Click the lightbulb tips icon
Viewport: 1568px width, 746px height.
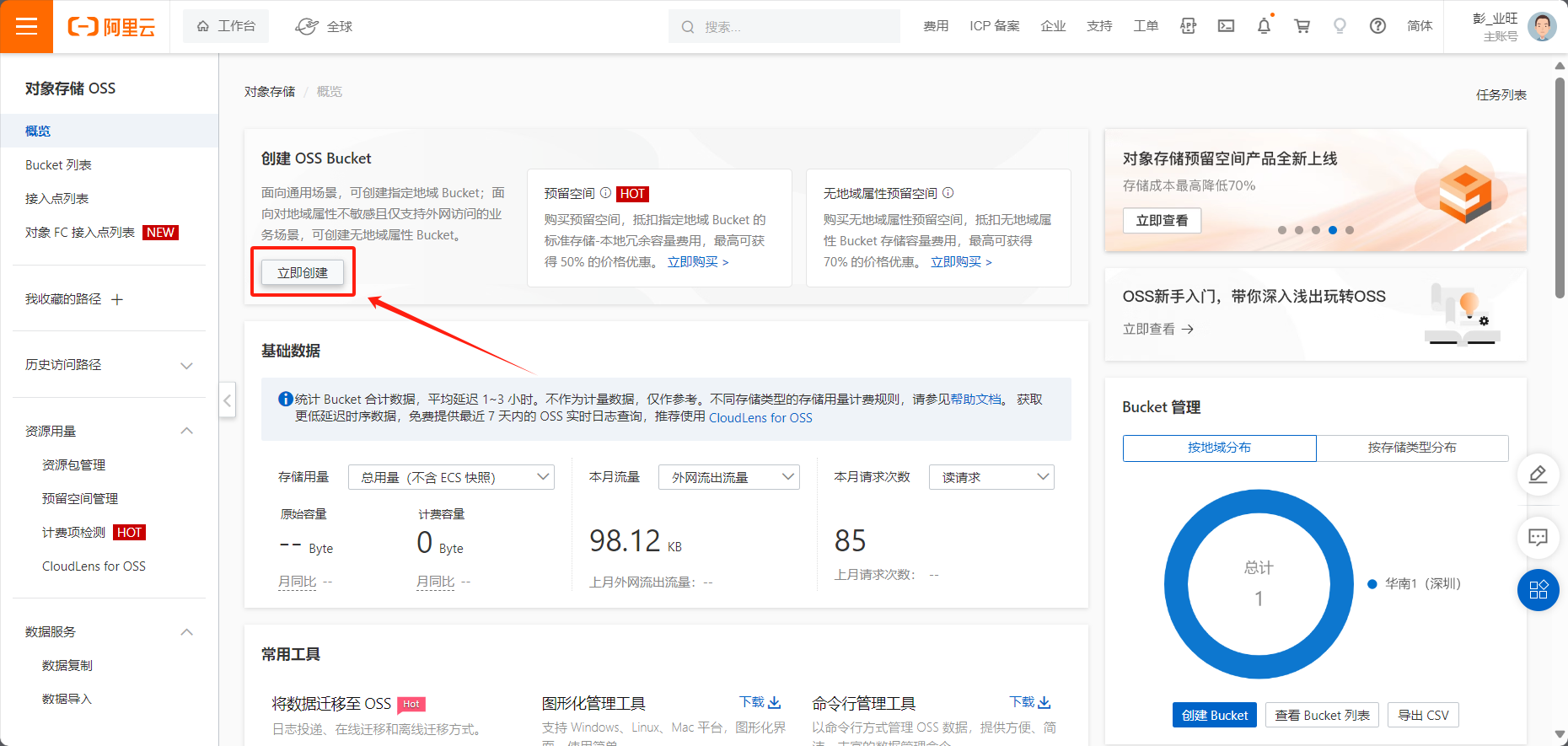(1340, 26)
